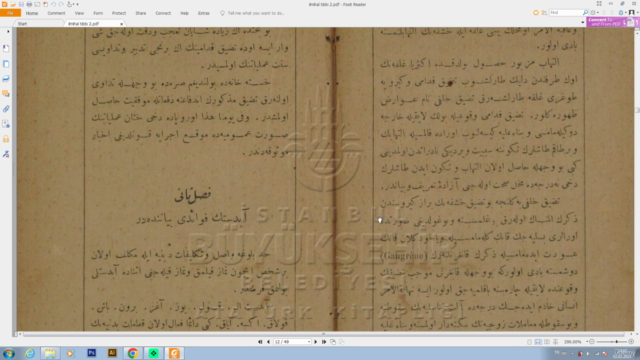Screen dimensions: 640x360
Task: Open File Explorer folder from taskbar
Action: (50, 353)
